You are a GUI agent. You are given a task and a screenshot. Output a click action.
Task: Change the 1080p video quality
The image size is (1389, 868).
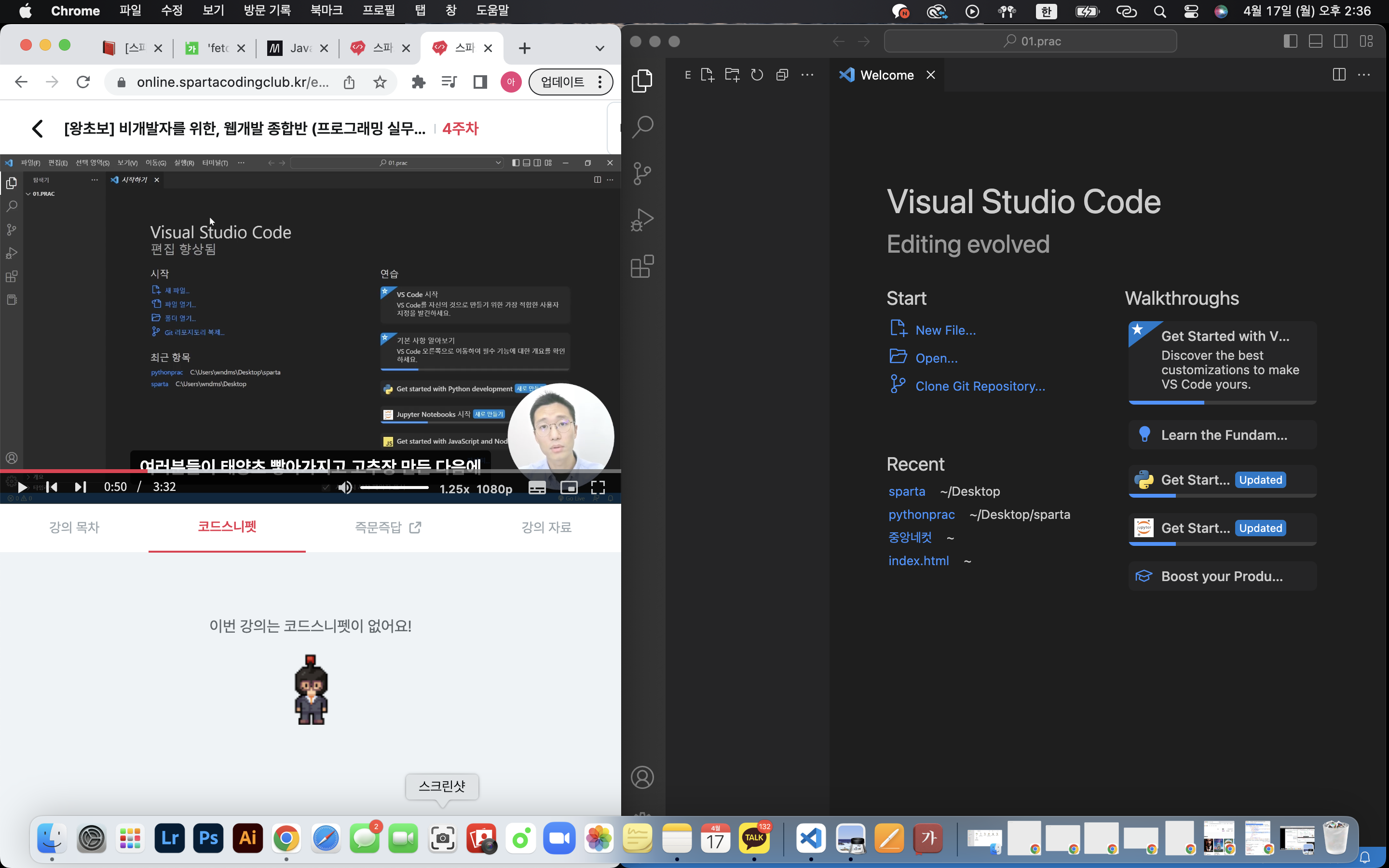(x=494, y=488)
